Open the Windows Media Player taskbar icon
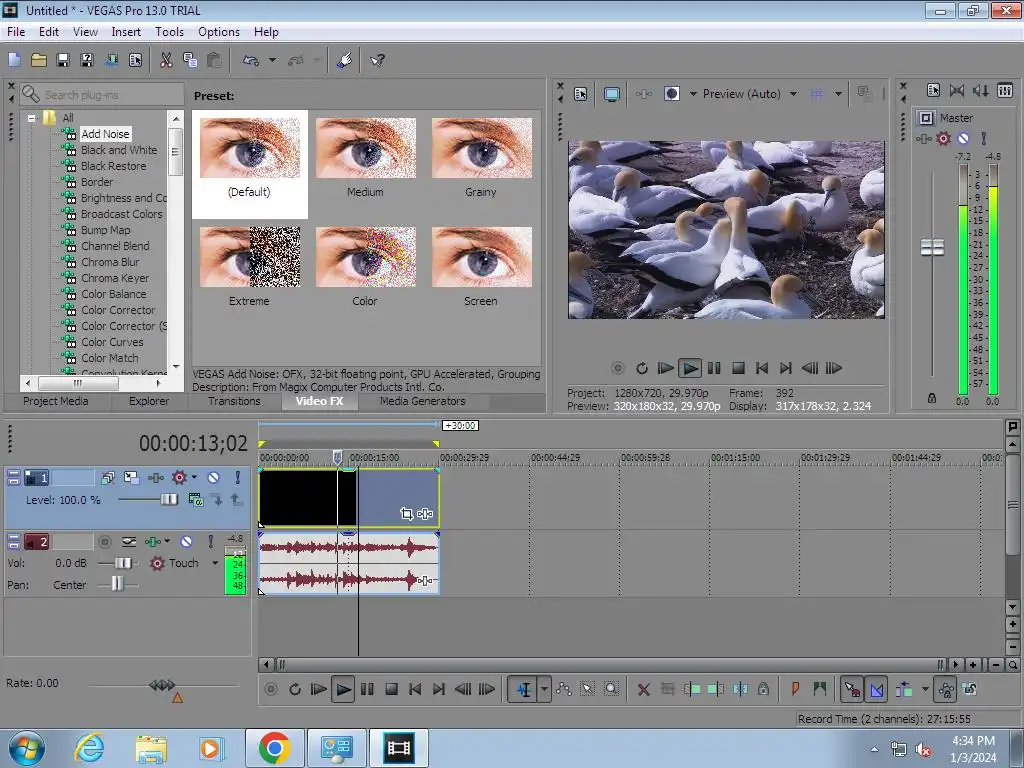The width and height of the screenshot is (1024, 768). 210,747
